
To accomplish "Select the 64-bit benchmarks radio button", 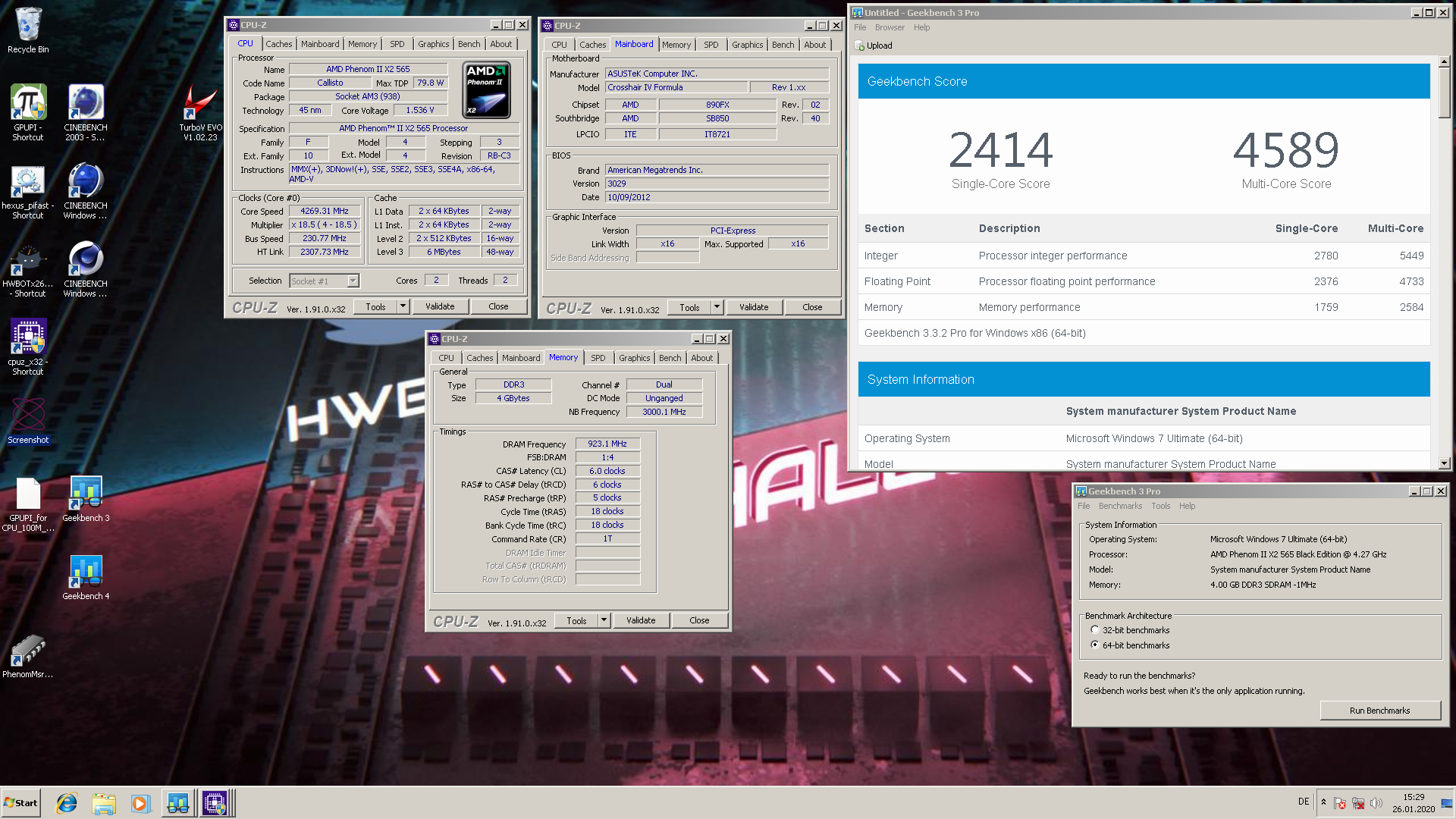I will (x=1094, y=645).
